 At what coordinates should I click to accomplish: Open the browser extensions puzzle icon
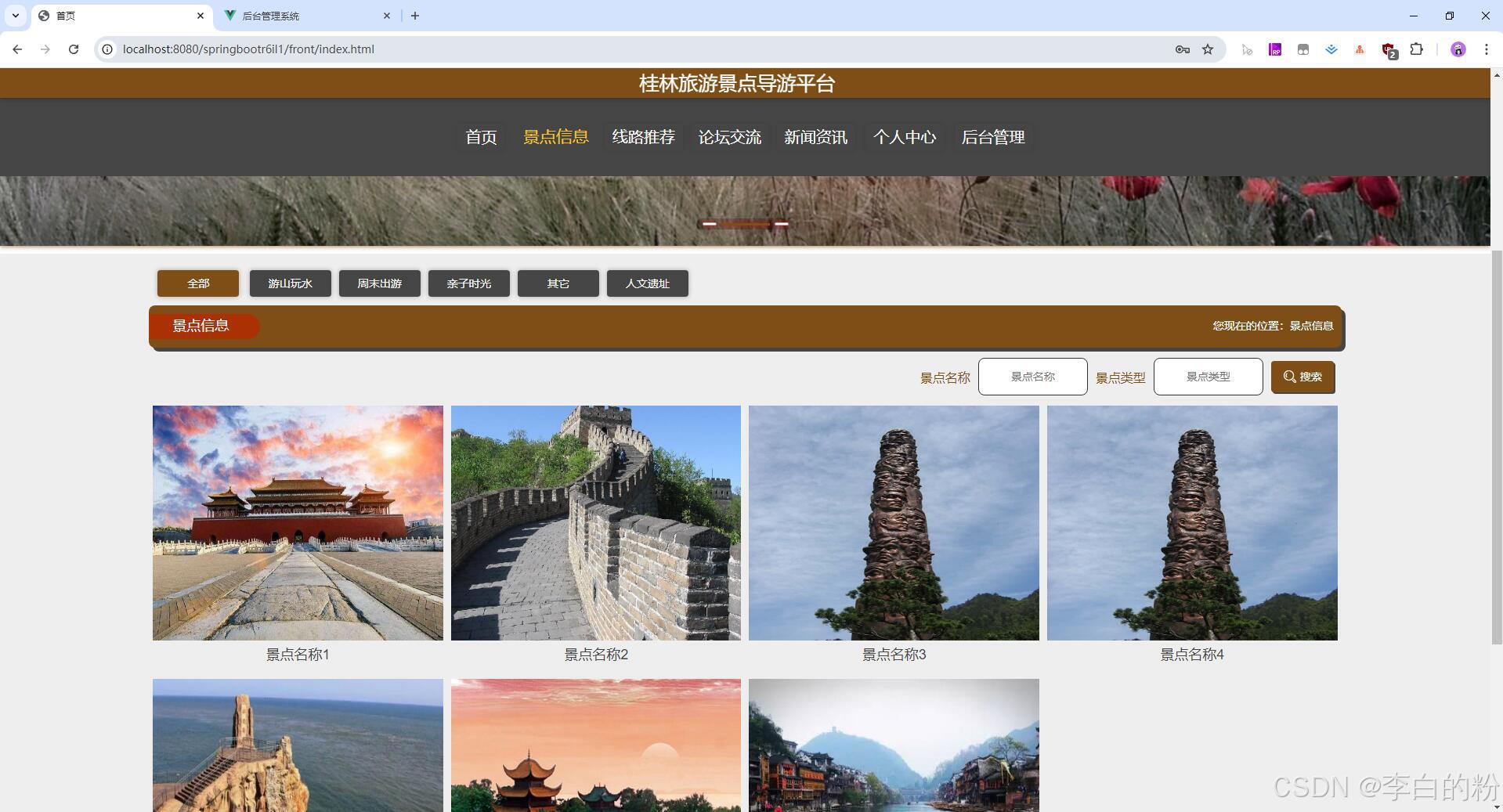click(1416, 49)
